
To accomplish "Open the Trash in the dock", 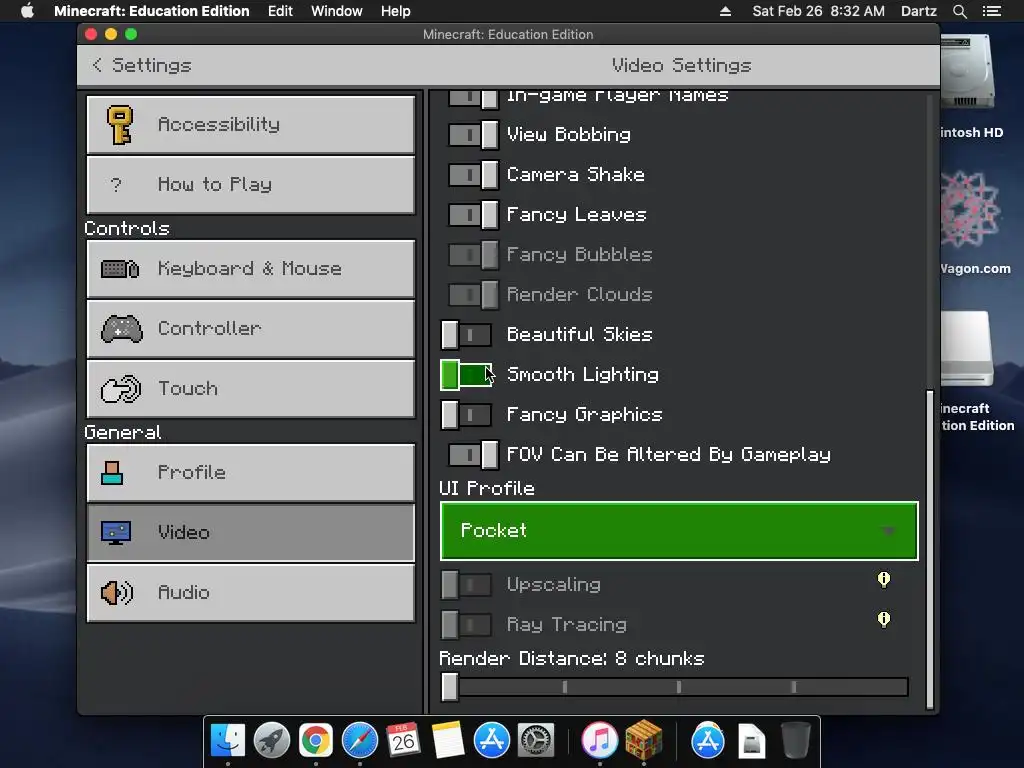I will (x=796, y=740).
